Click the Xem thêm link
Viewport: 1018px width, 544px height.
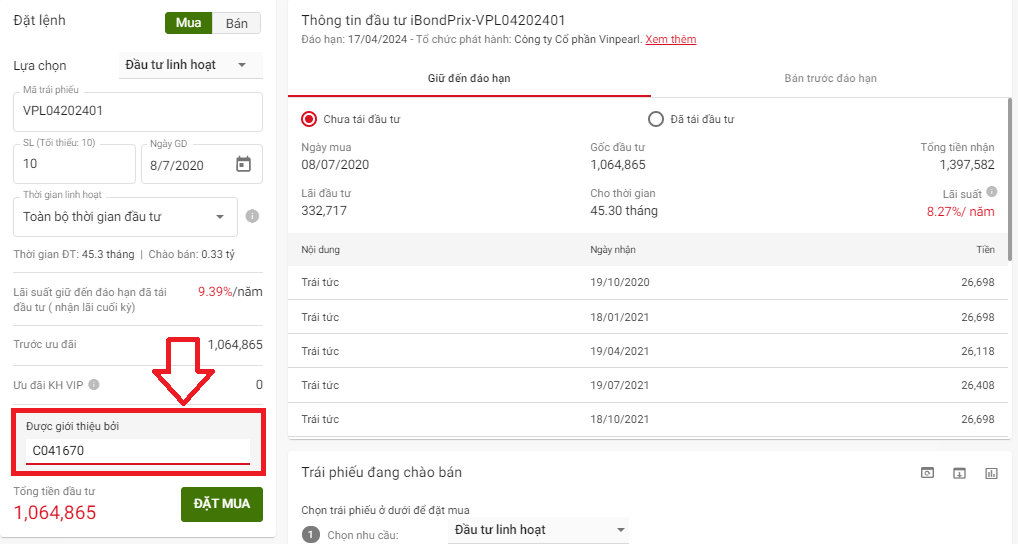(x=670, y=40)
